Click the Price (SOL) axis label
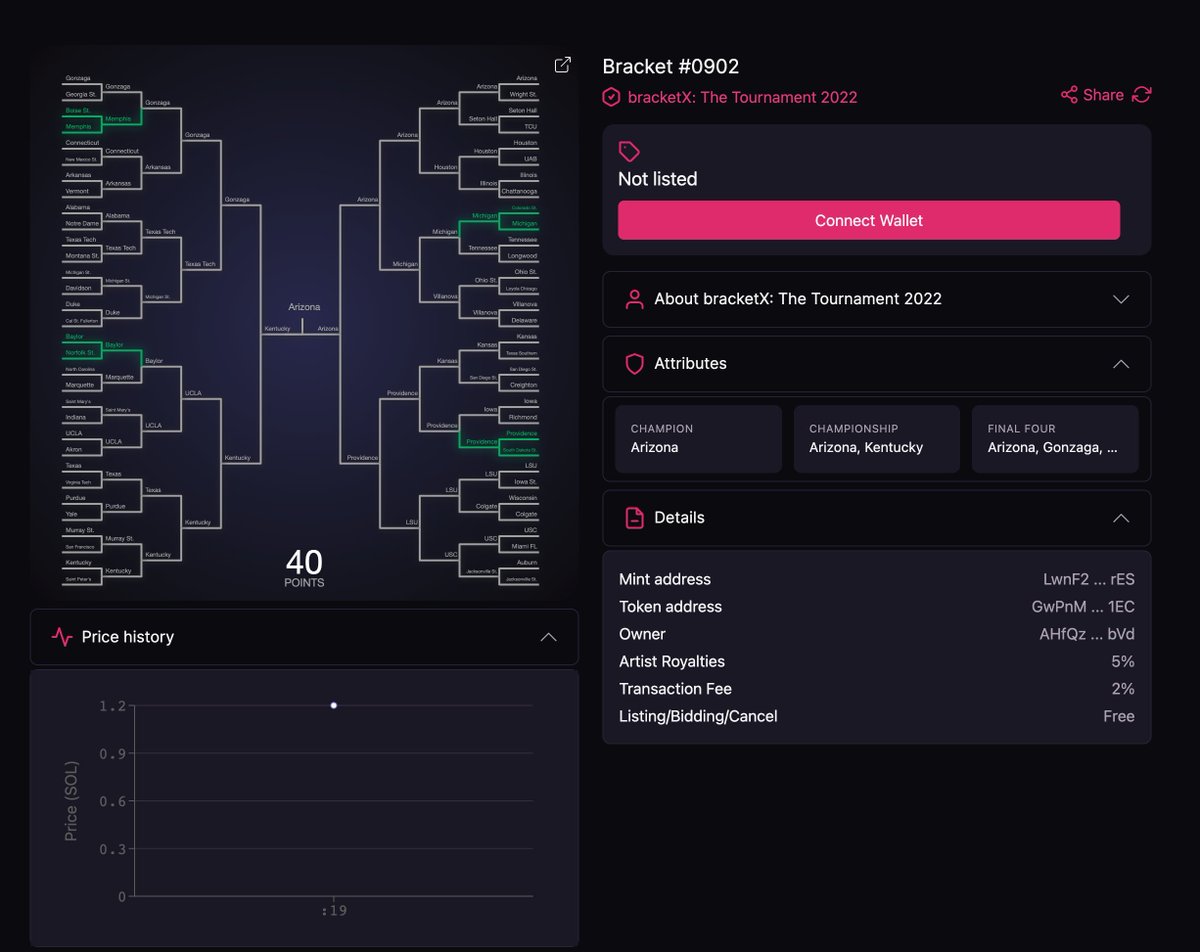 (x=71, y=801)
